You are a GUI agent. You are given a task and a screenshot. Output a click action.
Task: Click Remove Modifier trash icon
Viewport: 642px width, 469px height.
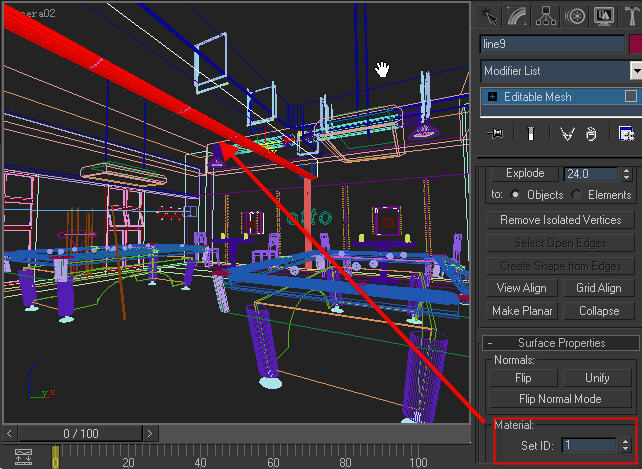[x=591, y=133]
